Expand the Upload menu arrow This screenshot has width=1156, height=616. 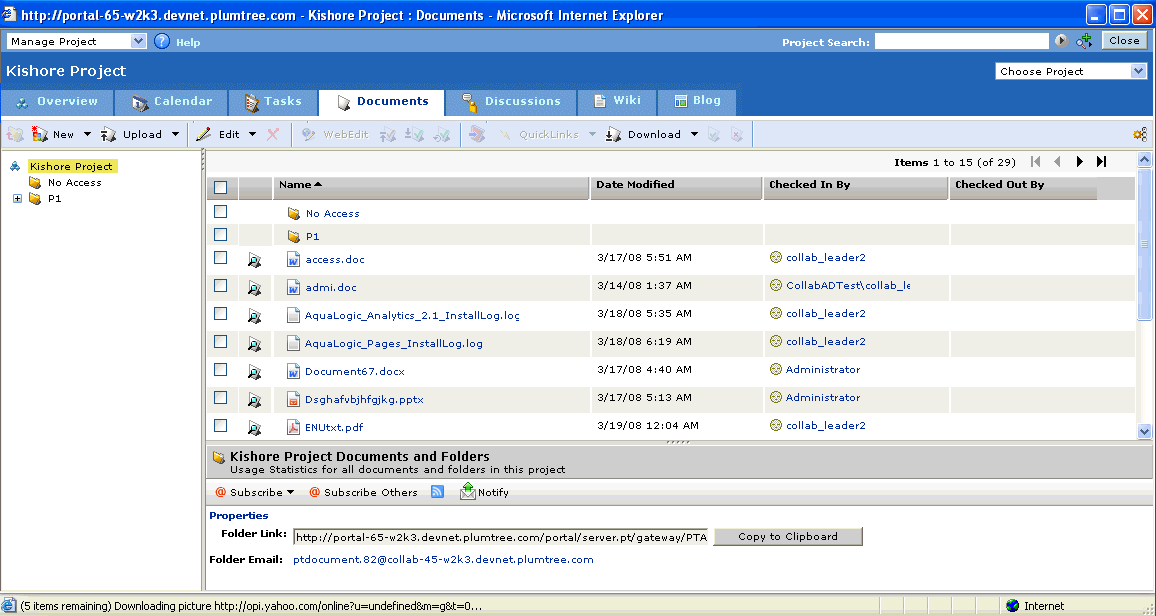[175, 134]
